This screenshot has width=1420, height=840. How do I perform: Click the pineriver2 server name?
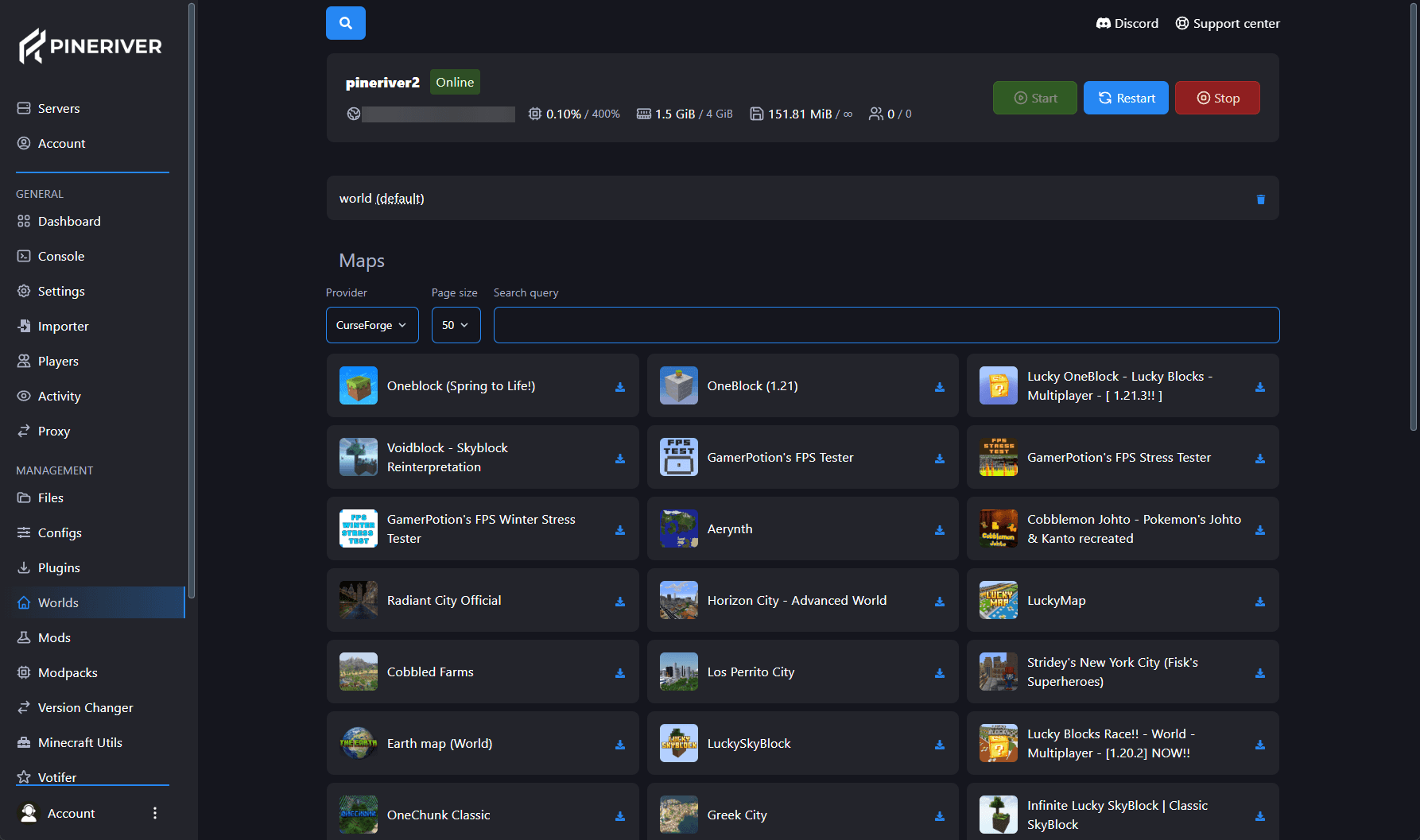tap(382, 82)
